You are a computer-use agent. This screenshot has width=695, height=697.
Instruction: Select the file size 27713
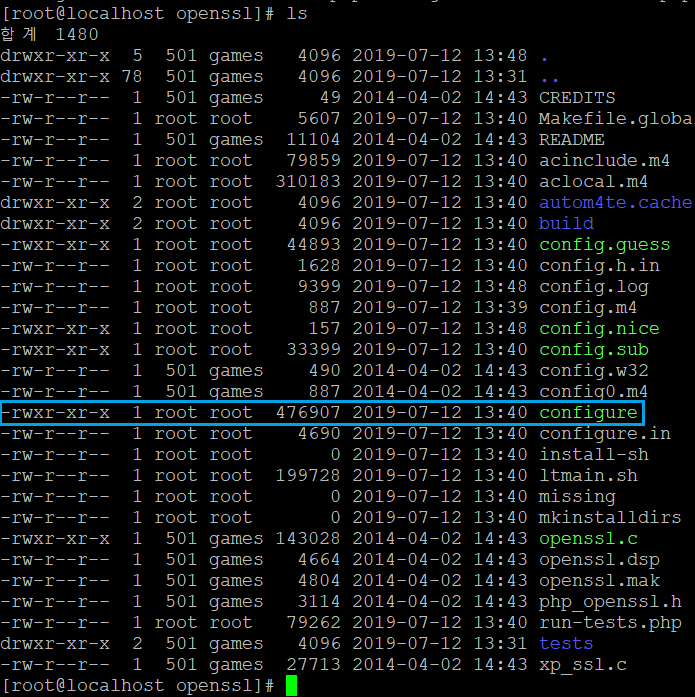(x=313, y=665)
